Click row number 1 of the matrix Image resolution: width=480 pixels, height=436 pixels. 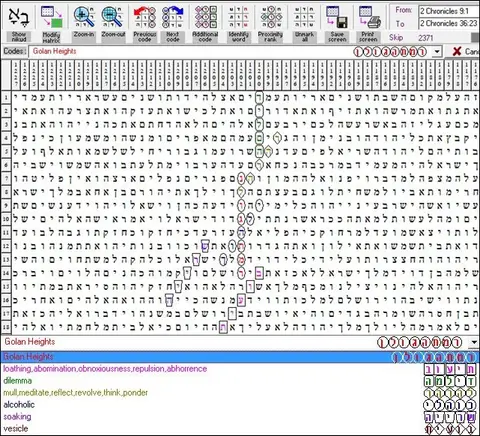coord(6,98)
